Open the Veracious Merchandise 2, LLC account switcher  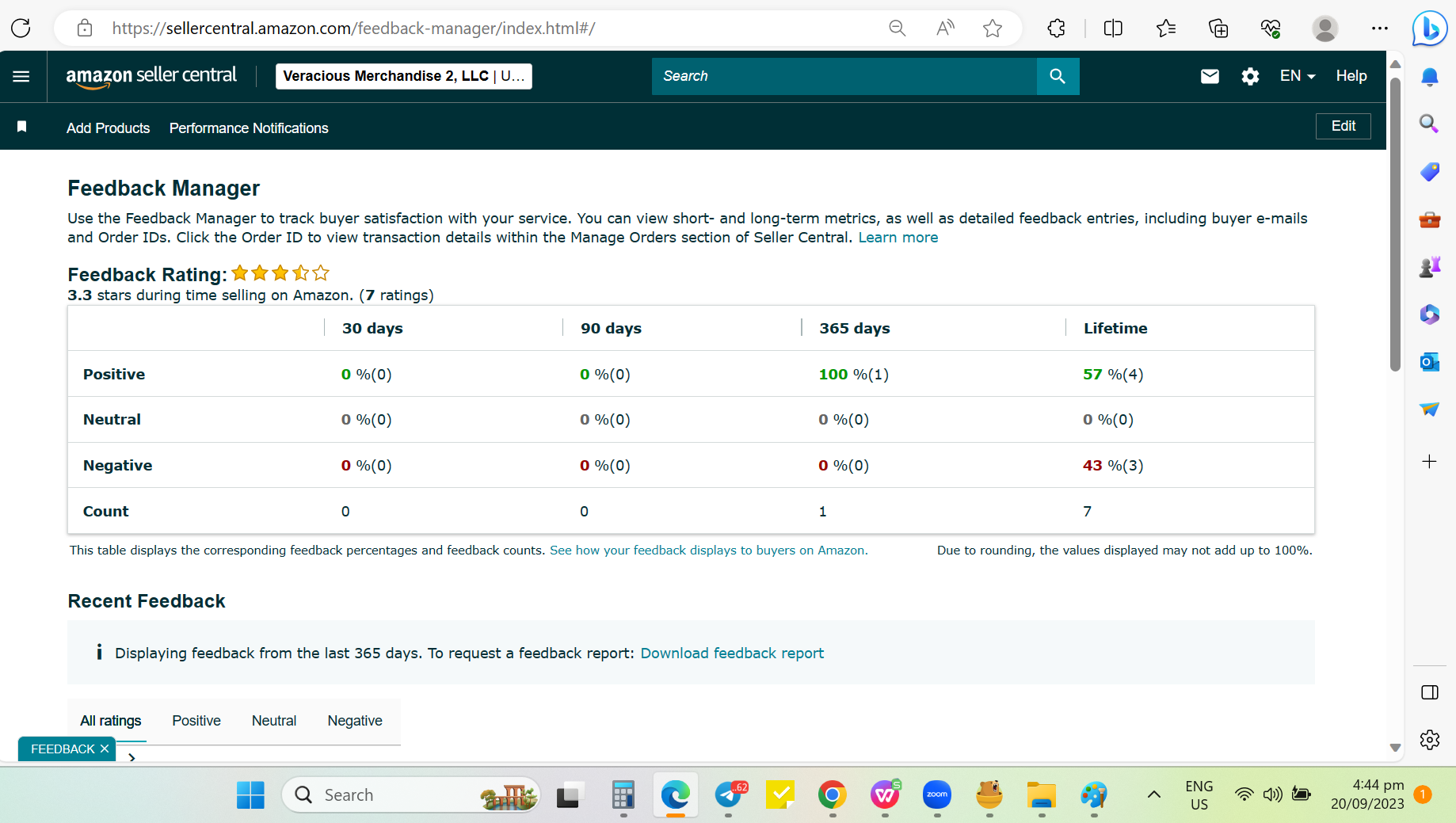[404, 76]
